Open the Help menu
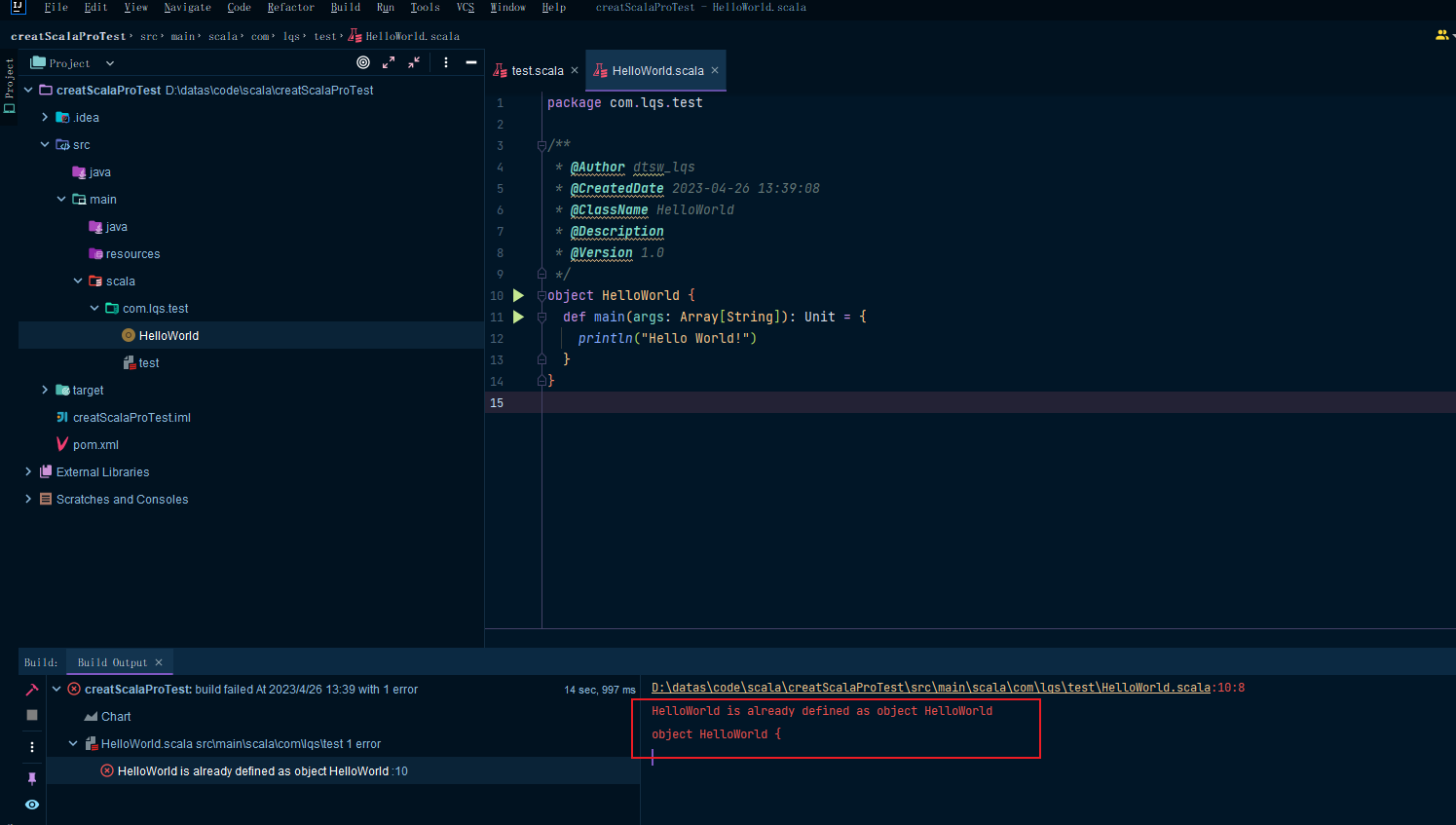The width and height of the screenshot is (1456, 825). (553, 7)
